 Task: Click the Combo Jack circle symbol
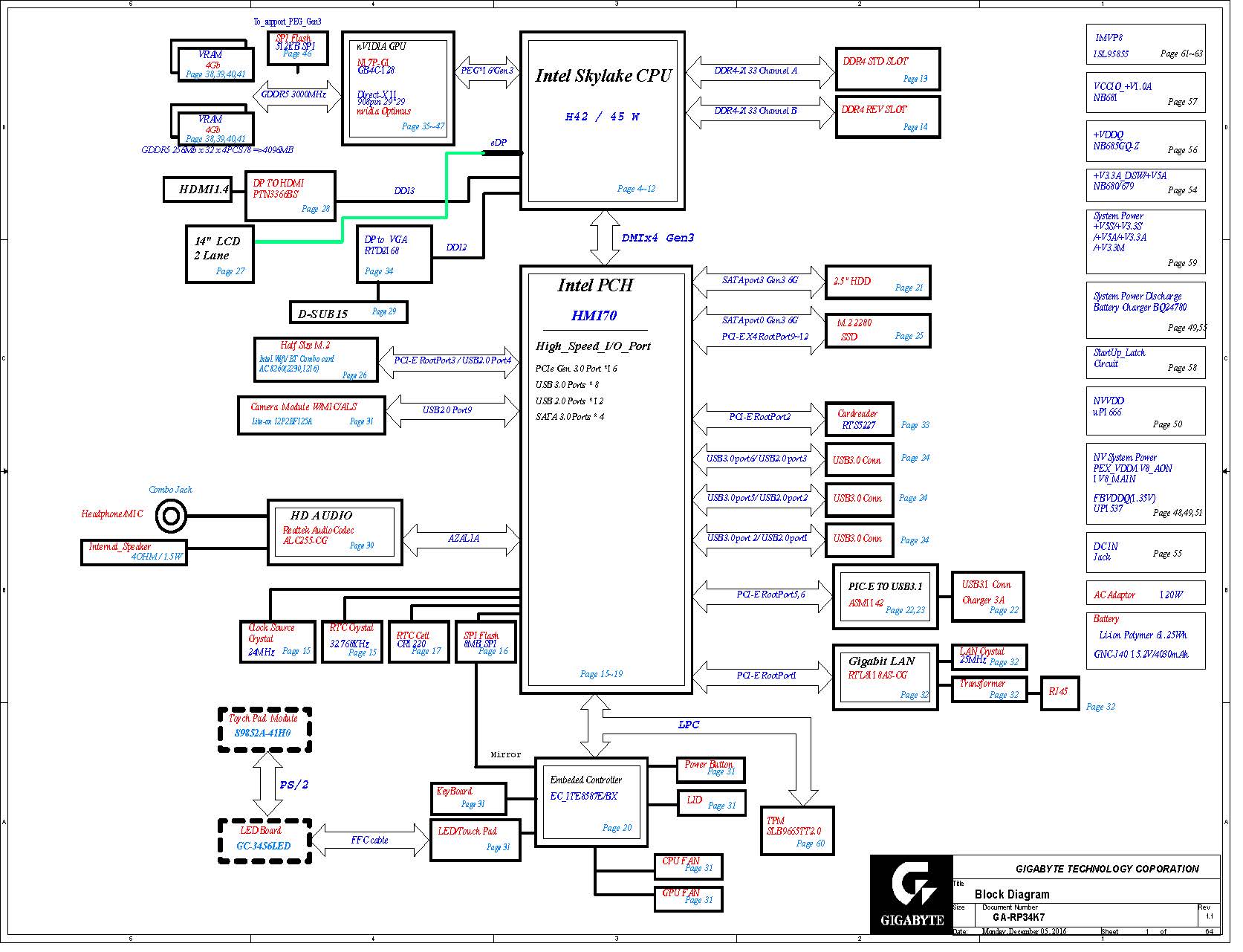coord(171,516)
